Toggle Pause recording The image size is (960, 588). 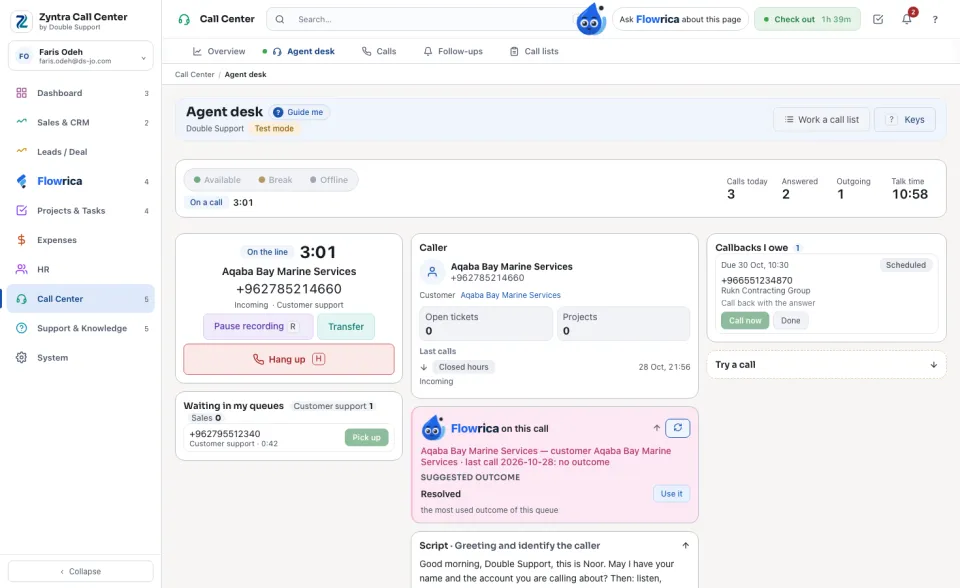(258, 326)
